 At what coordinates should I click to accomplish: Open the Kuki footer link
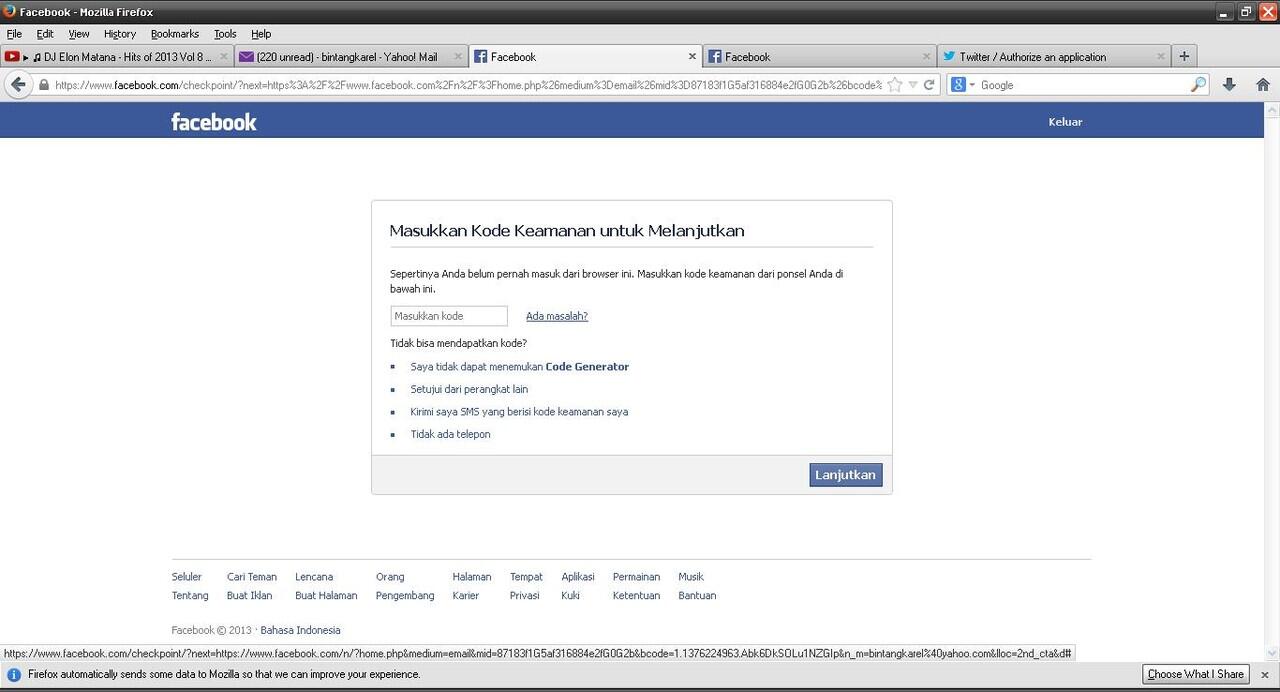570,596
